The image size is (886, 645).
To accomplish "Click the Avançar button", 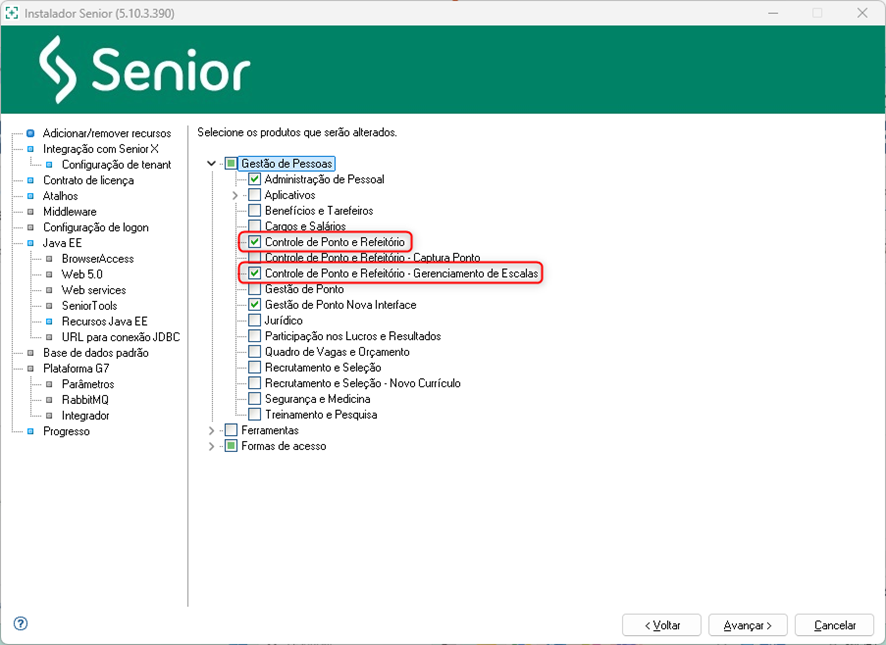I will (x=748, y=625).
